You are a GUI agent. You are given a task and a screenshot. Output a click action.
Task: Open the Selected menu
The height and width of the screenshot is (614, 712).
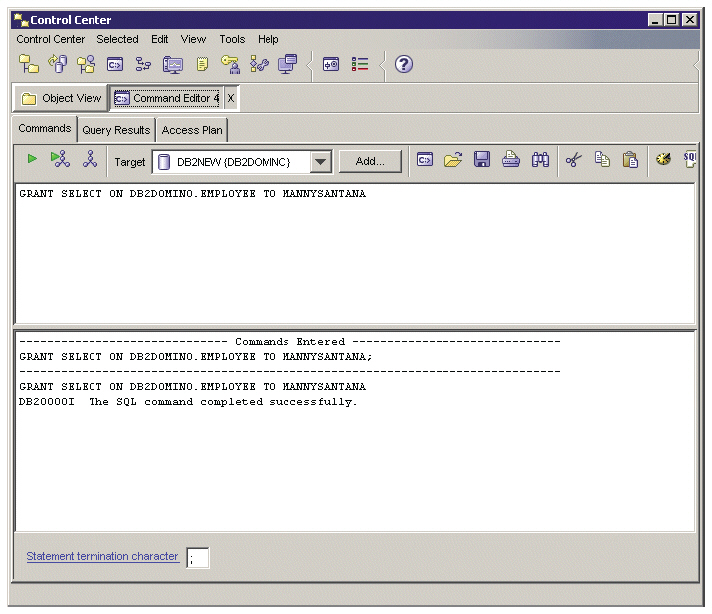pyautogui.click(x=117, y=40)
